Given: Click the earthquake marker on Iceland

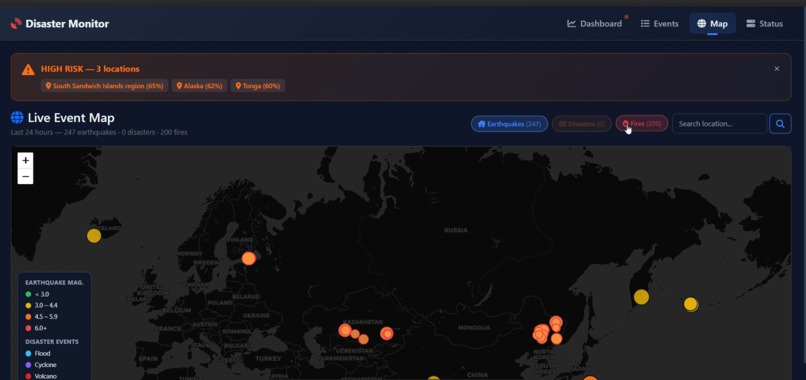Looking at the screenshot, I should click(x=94, y=236).
